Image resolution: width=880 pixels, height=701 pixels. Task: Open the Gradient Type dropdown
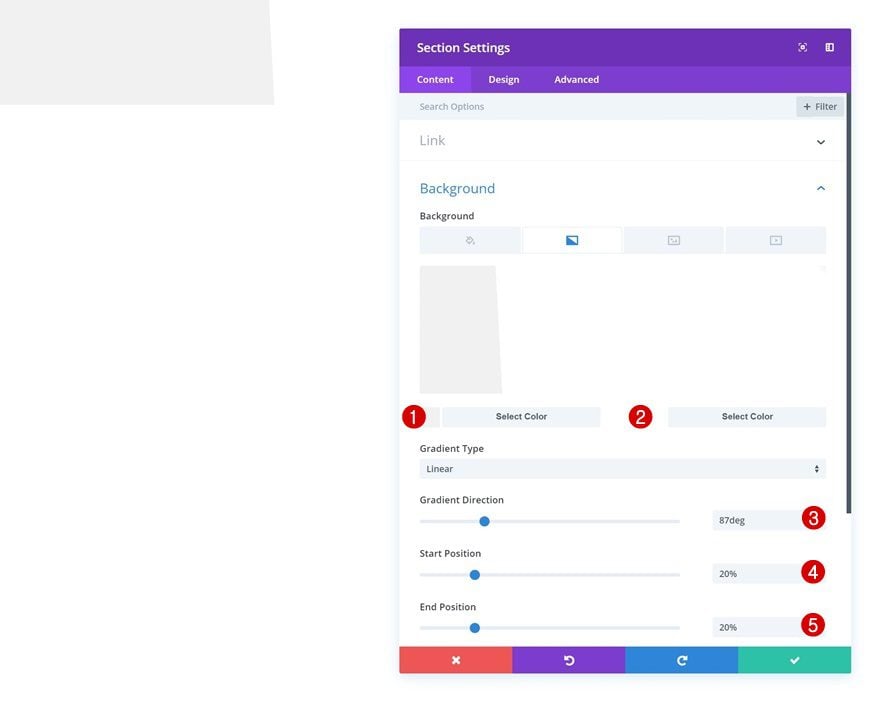pos(622,469)
